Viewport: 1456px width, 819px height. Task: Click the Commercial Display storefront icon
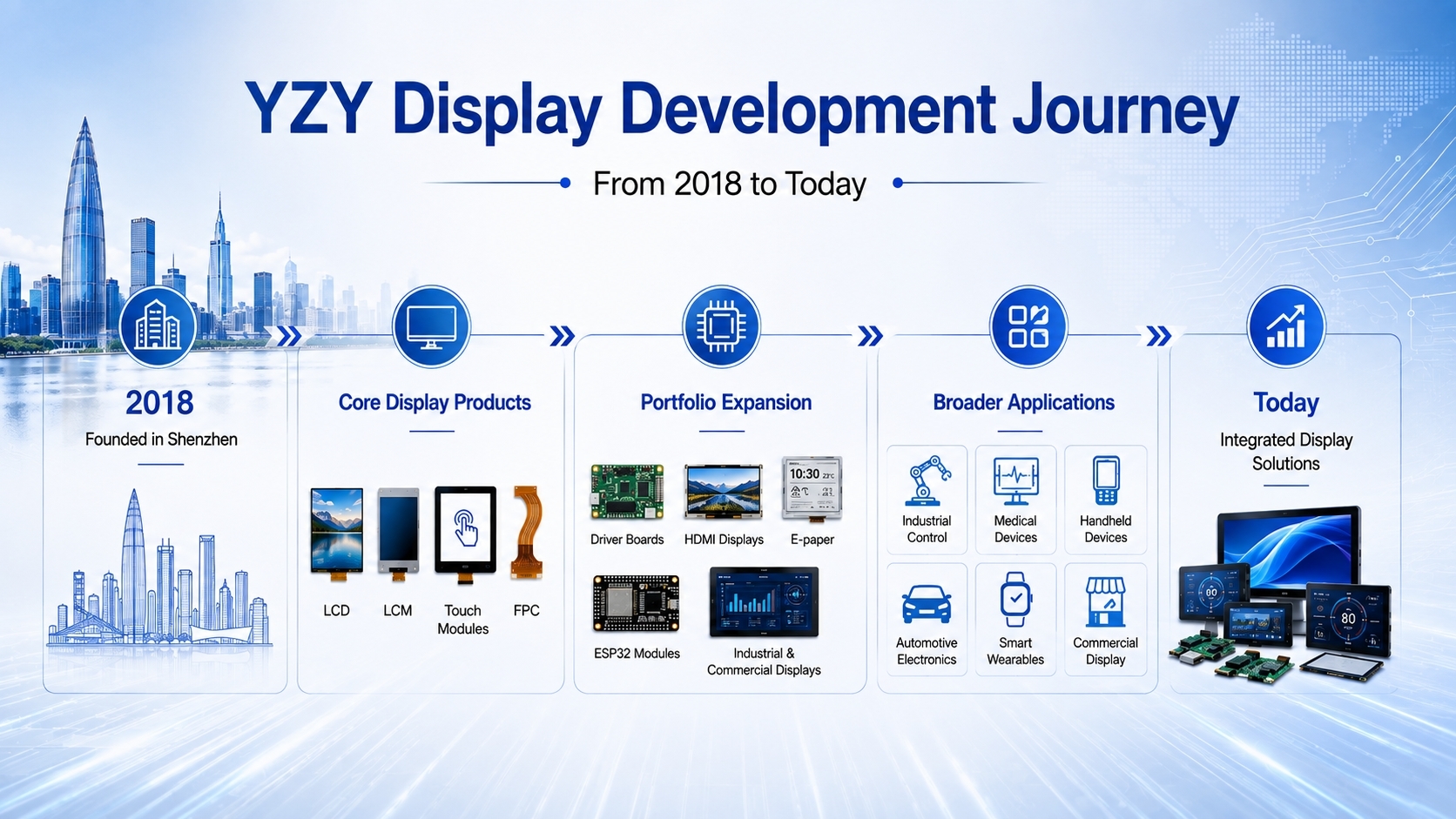tap(1106, 601)
